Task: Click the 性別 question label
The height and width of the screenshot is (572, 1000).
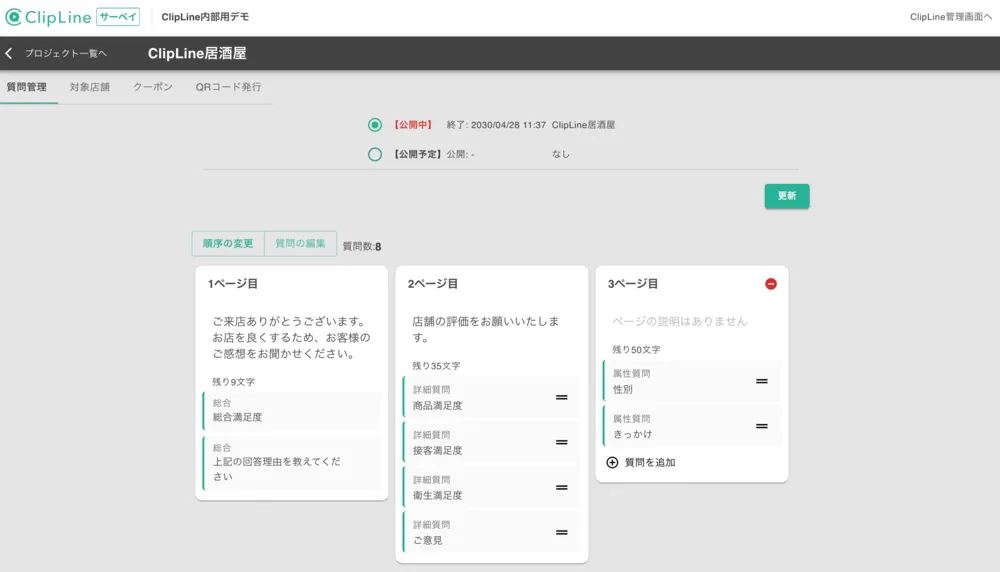Action: click(x=622, y=389)
